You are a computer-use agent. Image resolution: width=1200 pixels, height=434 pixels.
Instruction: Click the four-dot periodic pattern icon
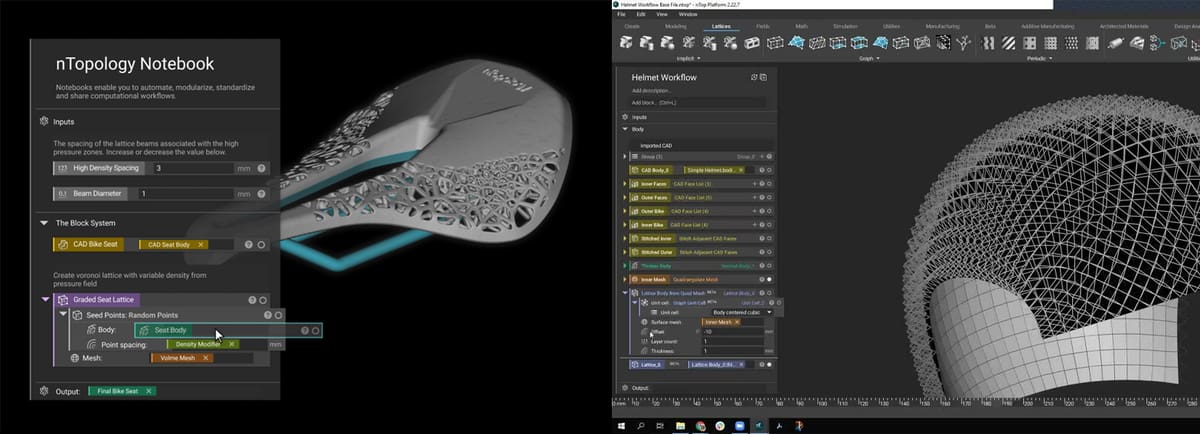click(x=1030, y=43)
